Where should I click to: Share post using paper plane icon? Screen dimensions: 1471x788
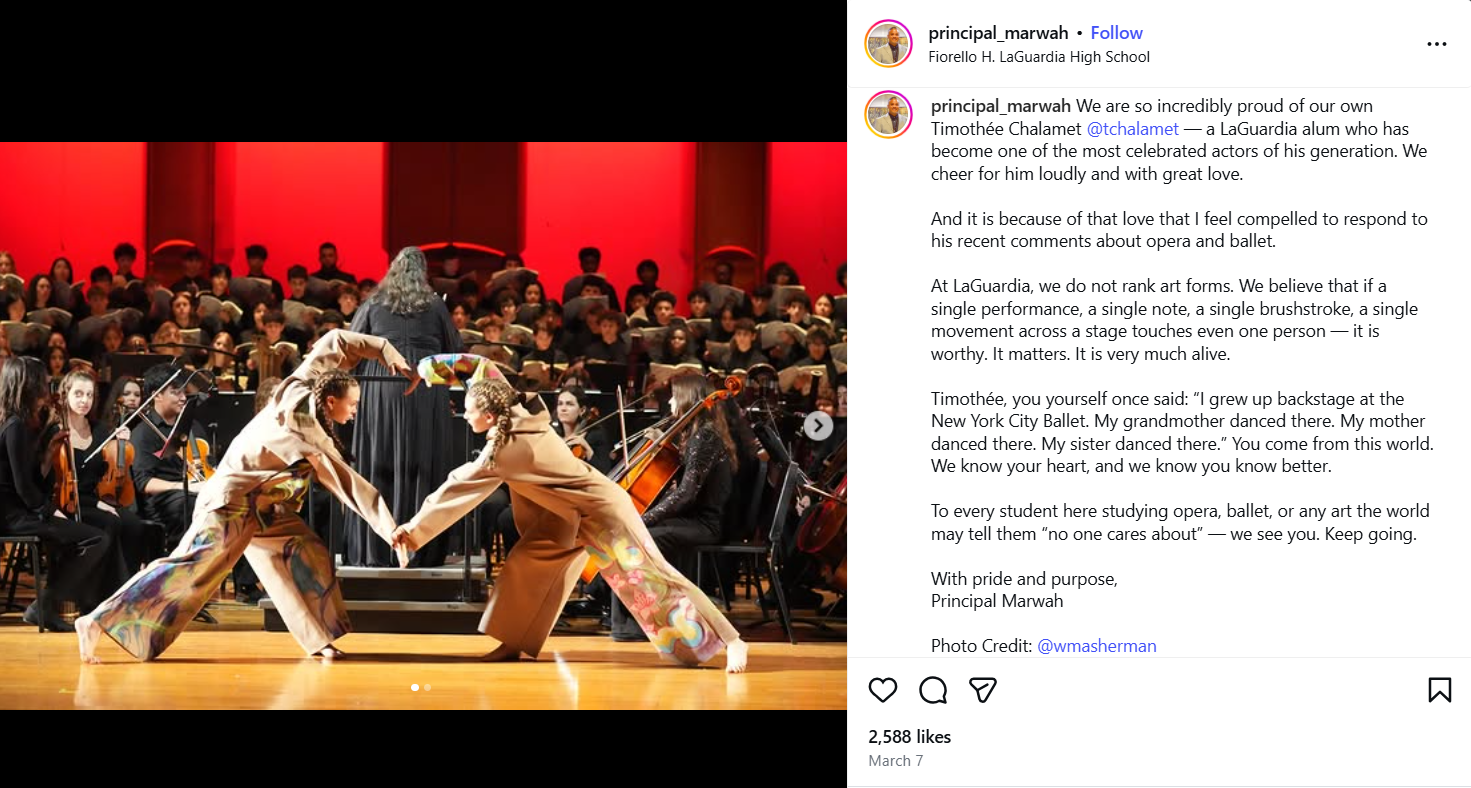[983, 690]
